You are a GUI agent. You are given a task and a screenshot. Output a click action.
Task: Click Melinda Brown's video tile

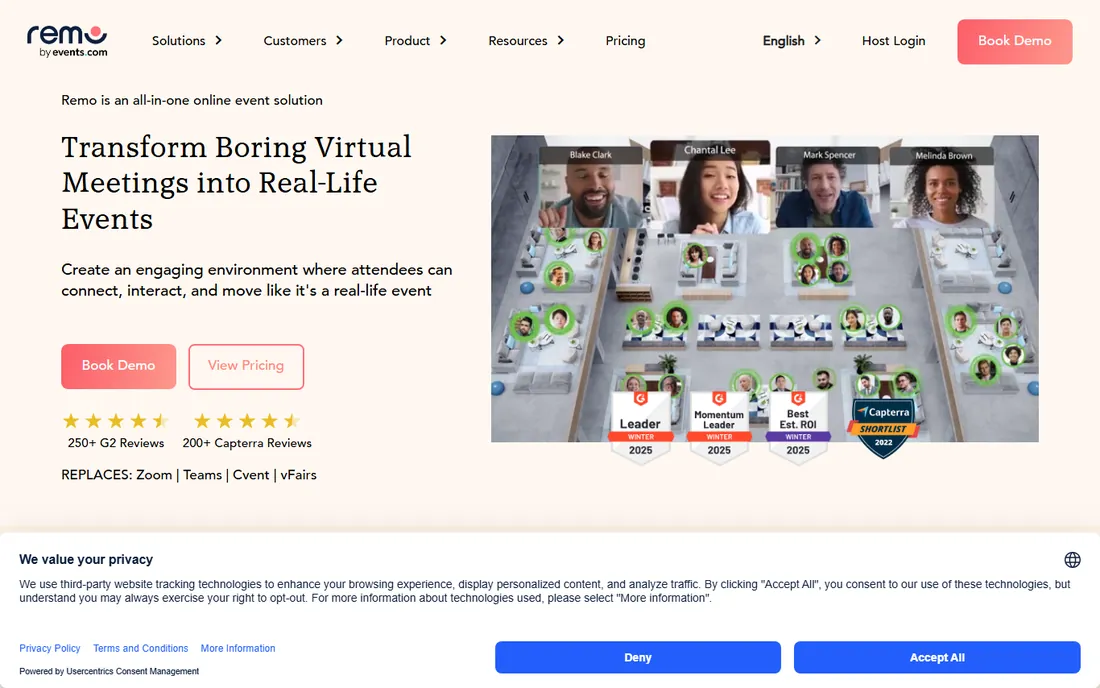click(941, 187)
